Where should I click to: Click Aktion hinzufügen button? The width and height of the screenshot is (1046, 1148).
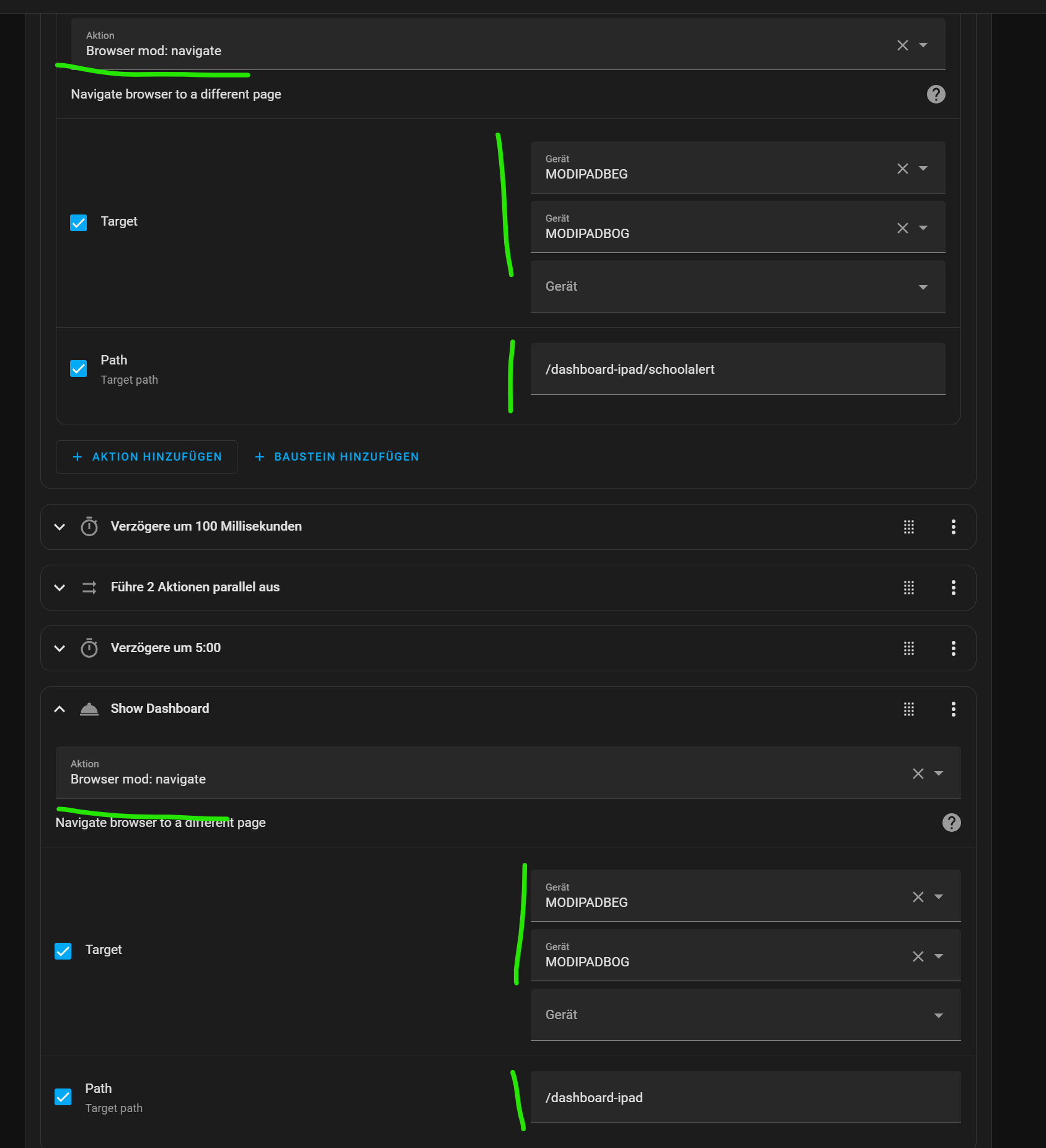[146, 457]
